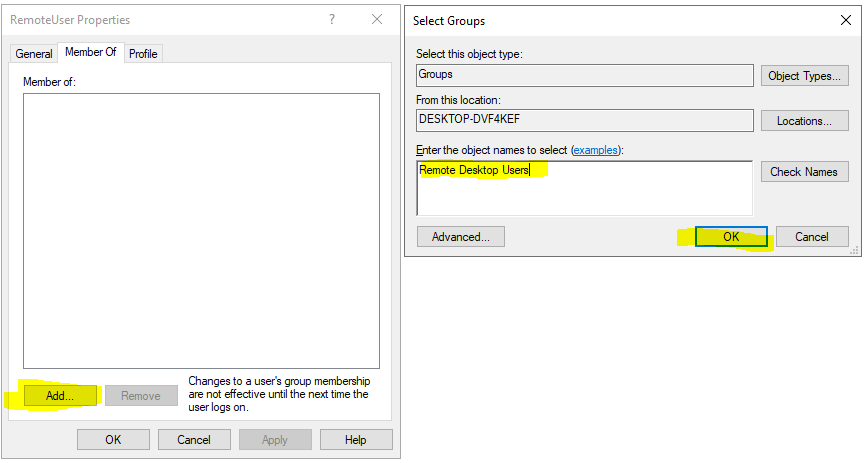Screen dimensions: 865x463
Task: Open the Object Types... dialog
Action: pyautogui.click(x=804, y=76)
